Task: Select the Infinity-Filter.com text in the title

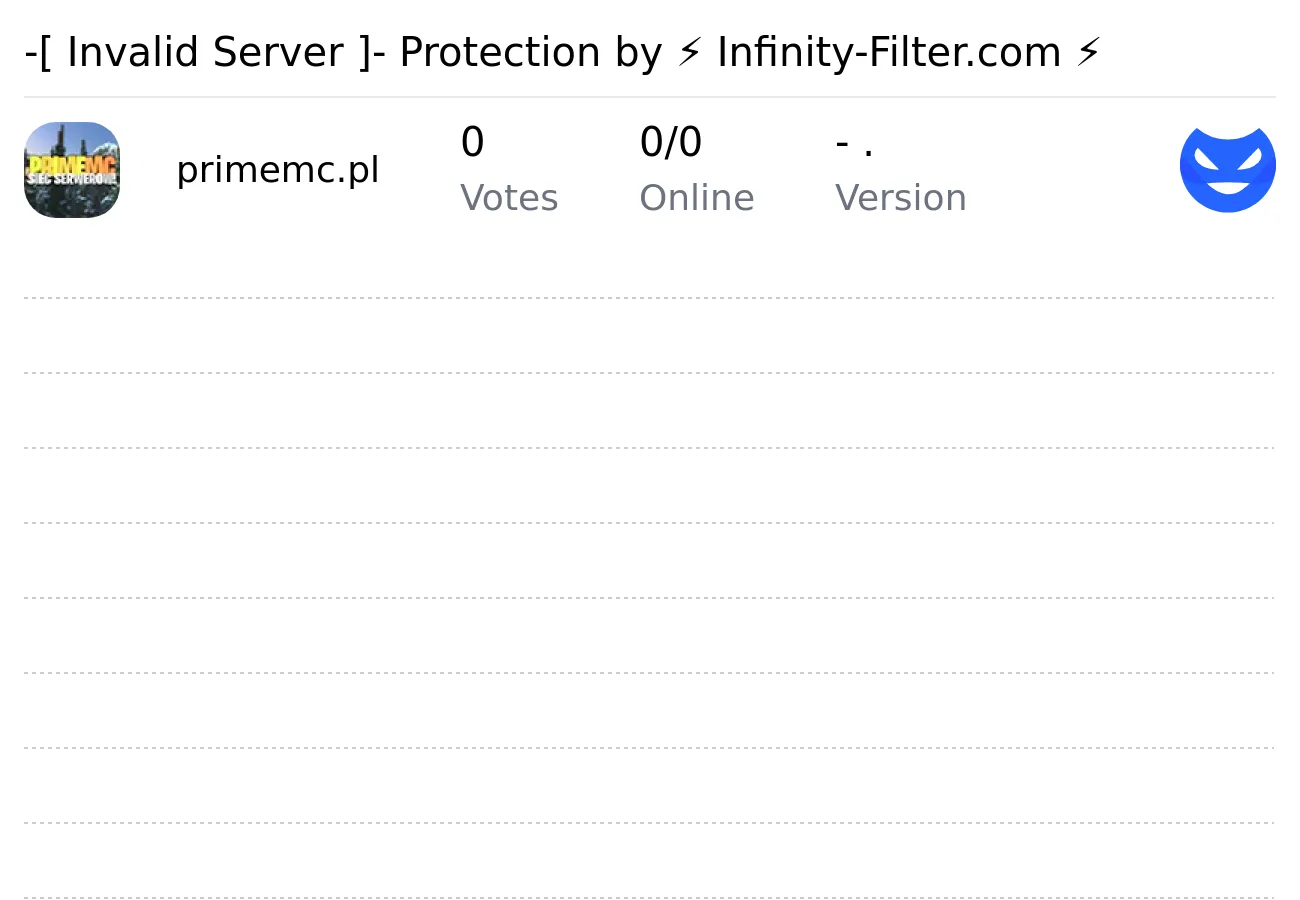Action: click(889, 52)
